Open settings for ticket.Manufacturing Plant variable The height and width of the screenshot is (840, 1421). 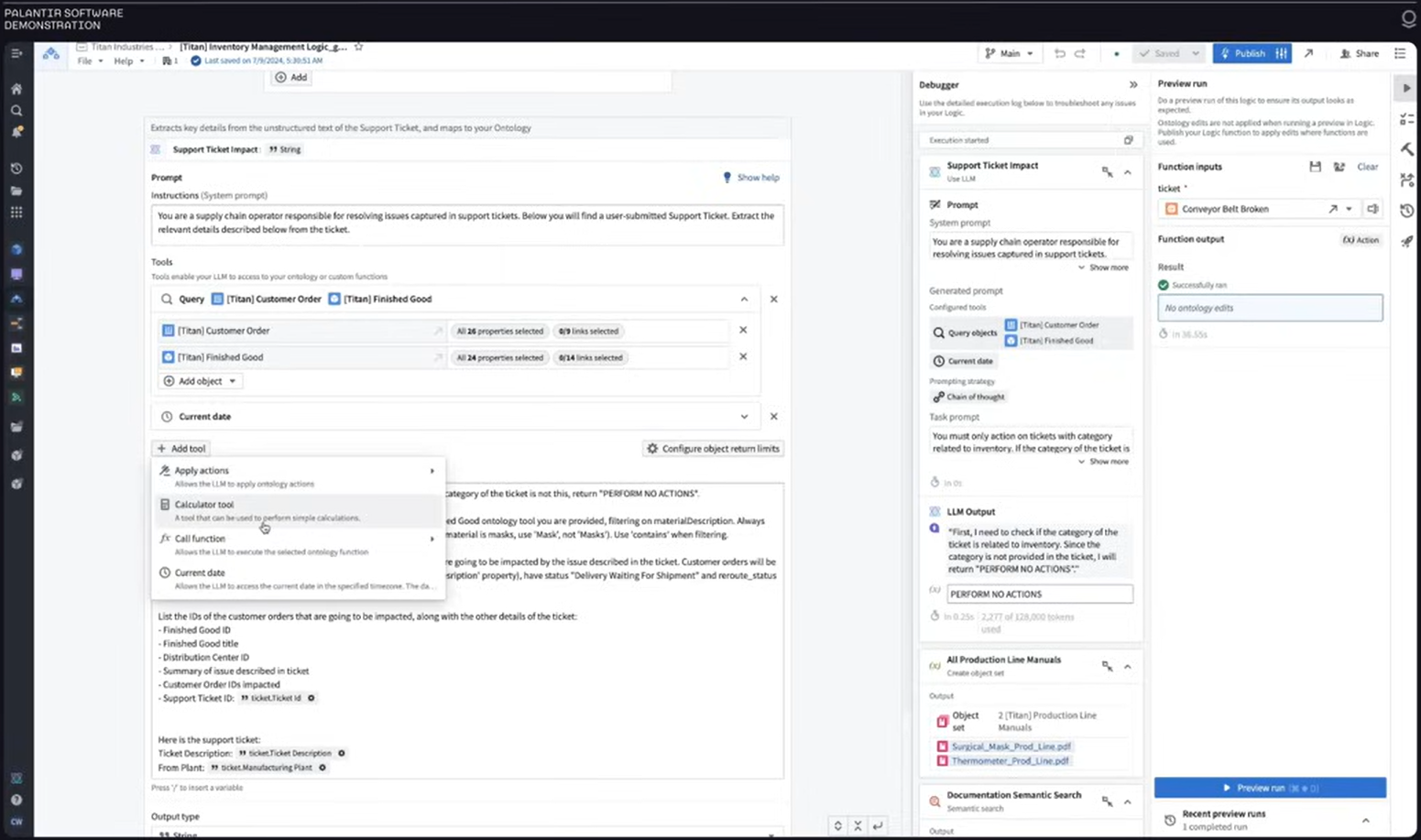(x=322, y=768)
